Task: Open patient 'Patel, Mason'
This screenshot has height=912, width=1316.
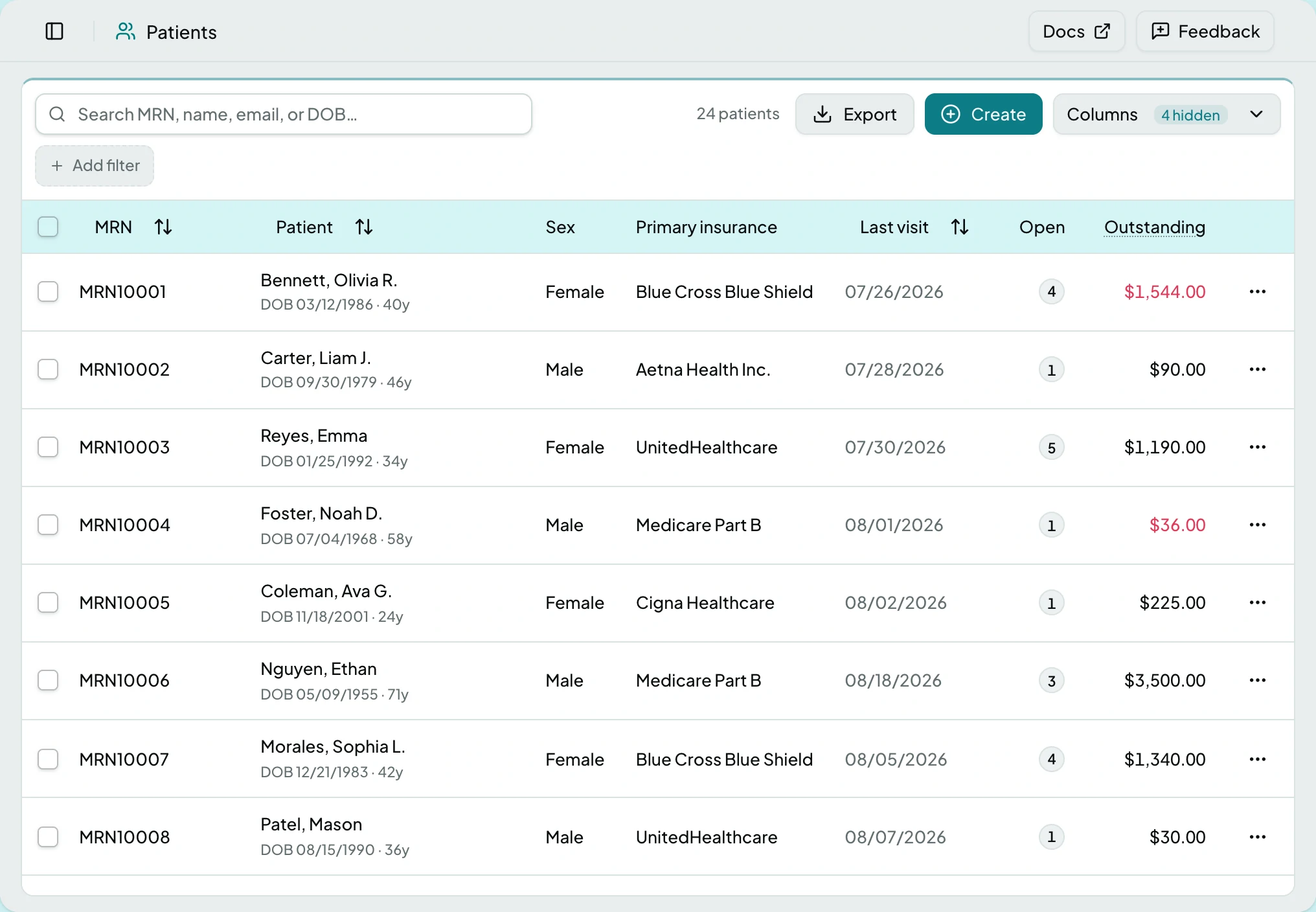Action: click(311, 824)
